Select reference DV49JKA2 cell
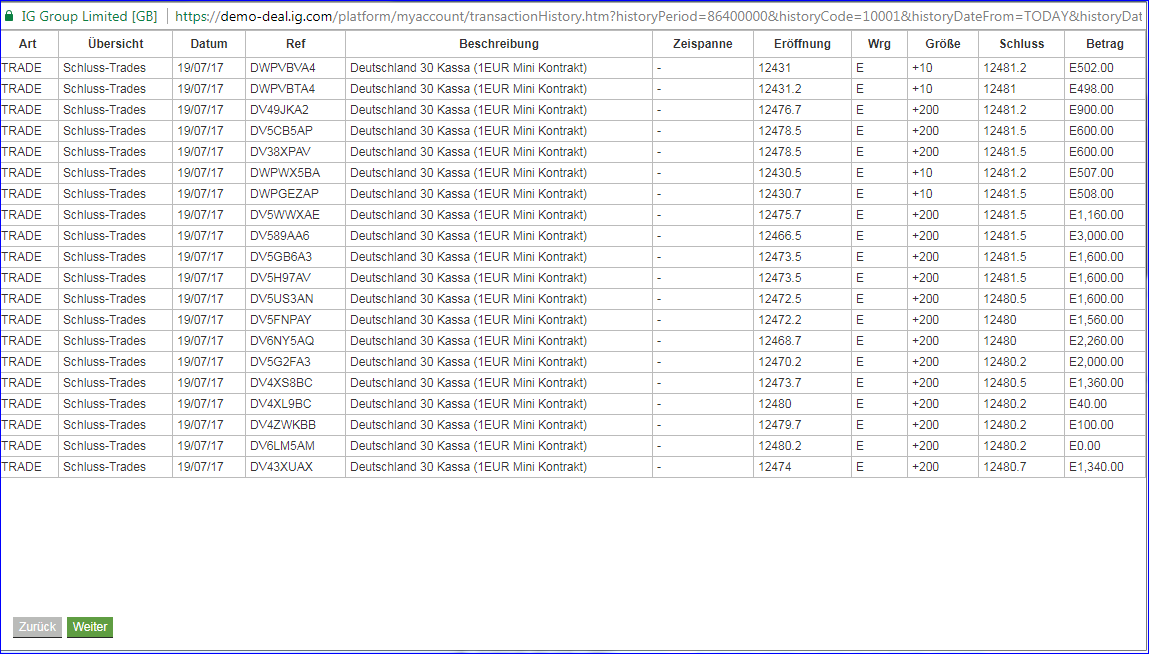Image resolution: width=1149 pixels, height=654 pixels. 295,110
